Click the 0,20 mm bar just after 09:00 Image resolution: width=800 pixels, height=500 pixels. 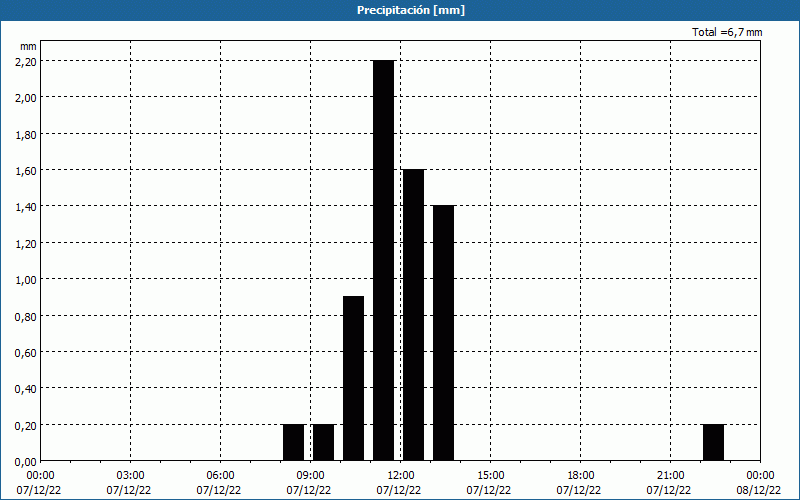(x=323, y=442)
